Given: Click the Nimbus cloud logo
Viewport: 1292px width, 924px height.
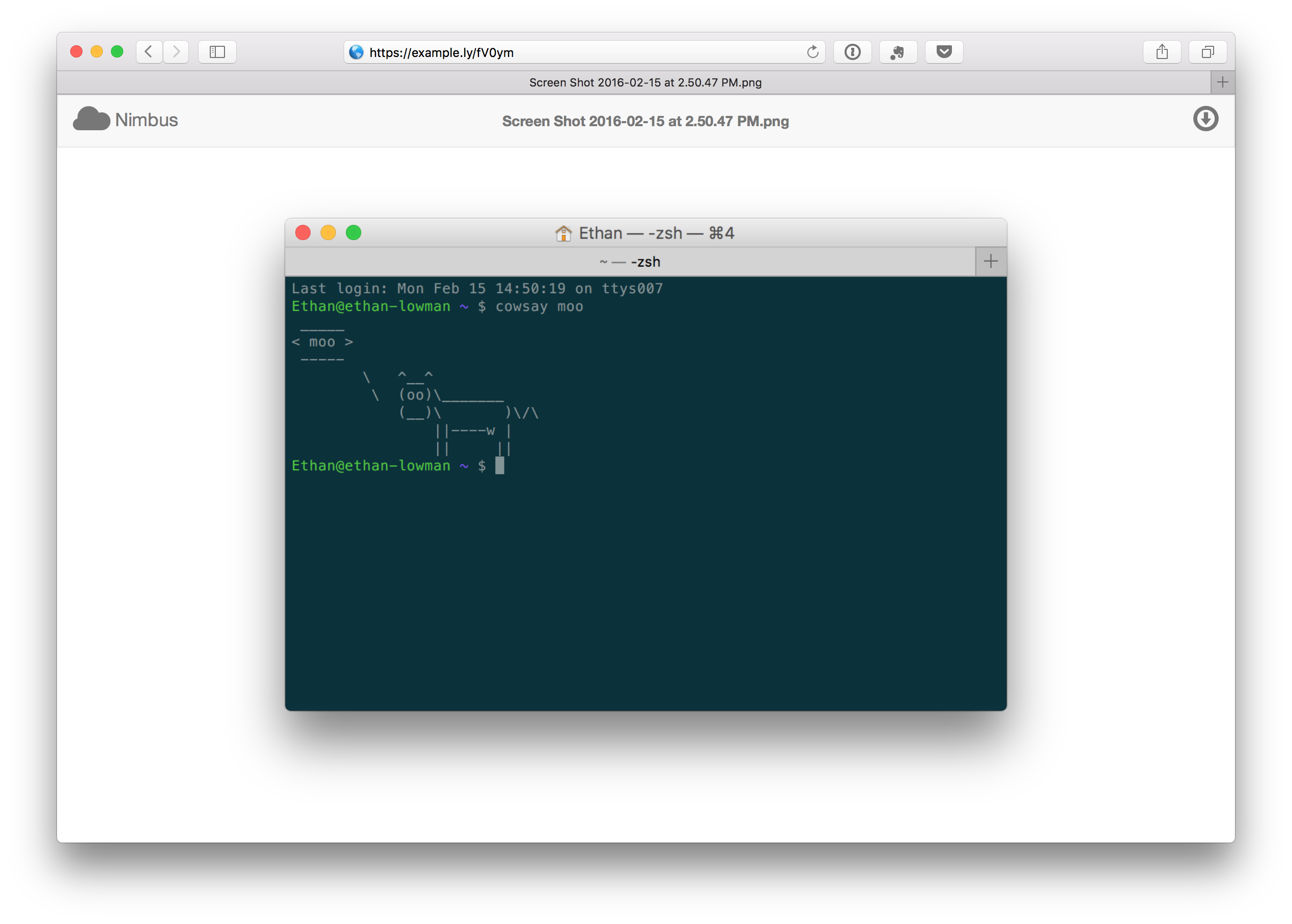Looking at the screenshot, I should pyautogui.click(x=91, y=120).
